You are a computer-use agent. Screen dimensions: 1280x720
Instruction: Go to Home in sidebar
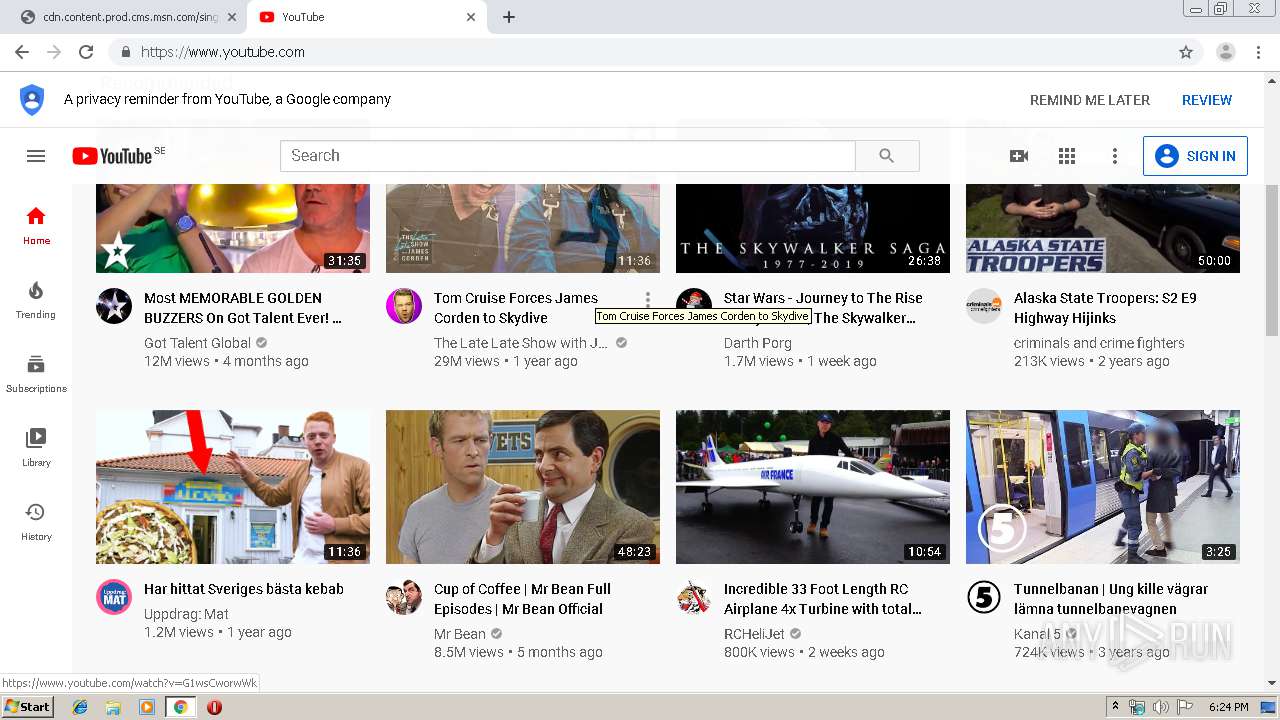click(36, 225)
